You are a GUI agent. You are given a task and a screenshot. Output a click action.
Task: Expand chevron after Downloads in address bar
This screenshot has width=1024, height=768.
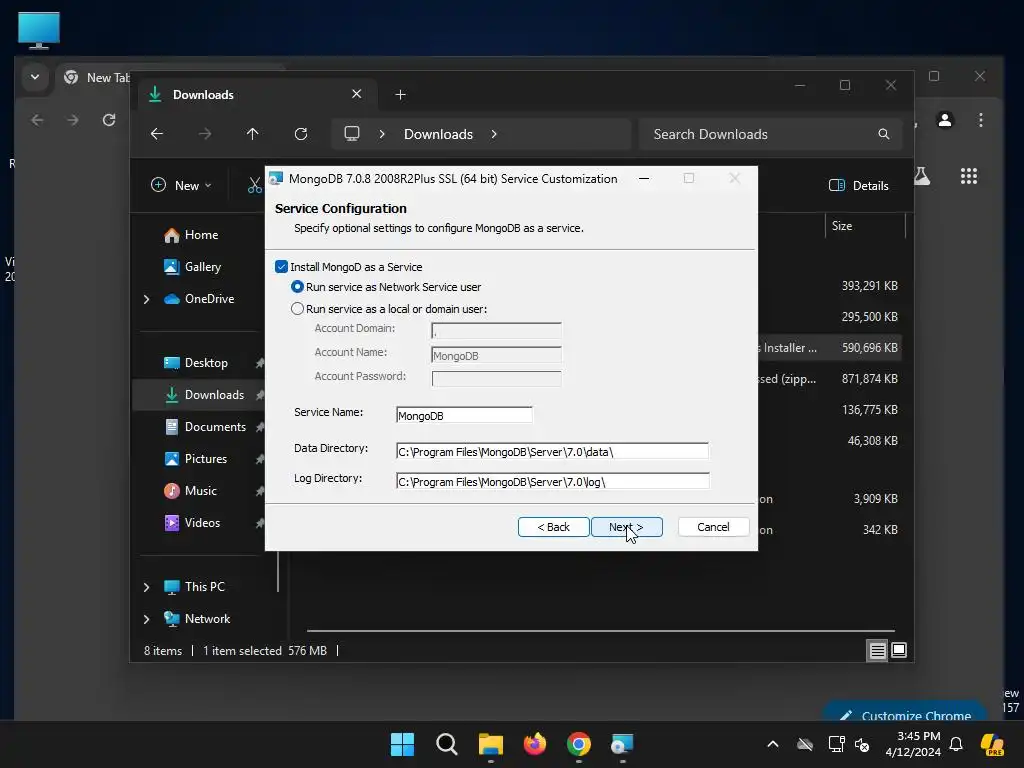click(494, 134)
